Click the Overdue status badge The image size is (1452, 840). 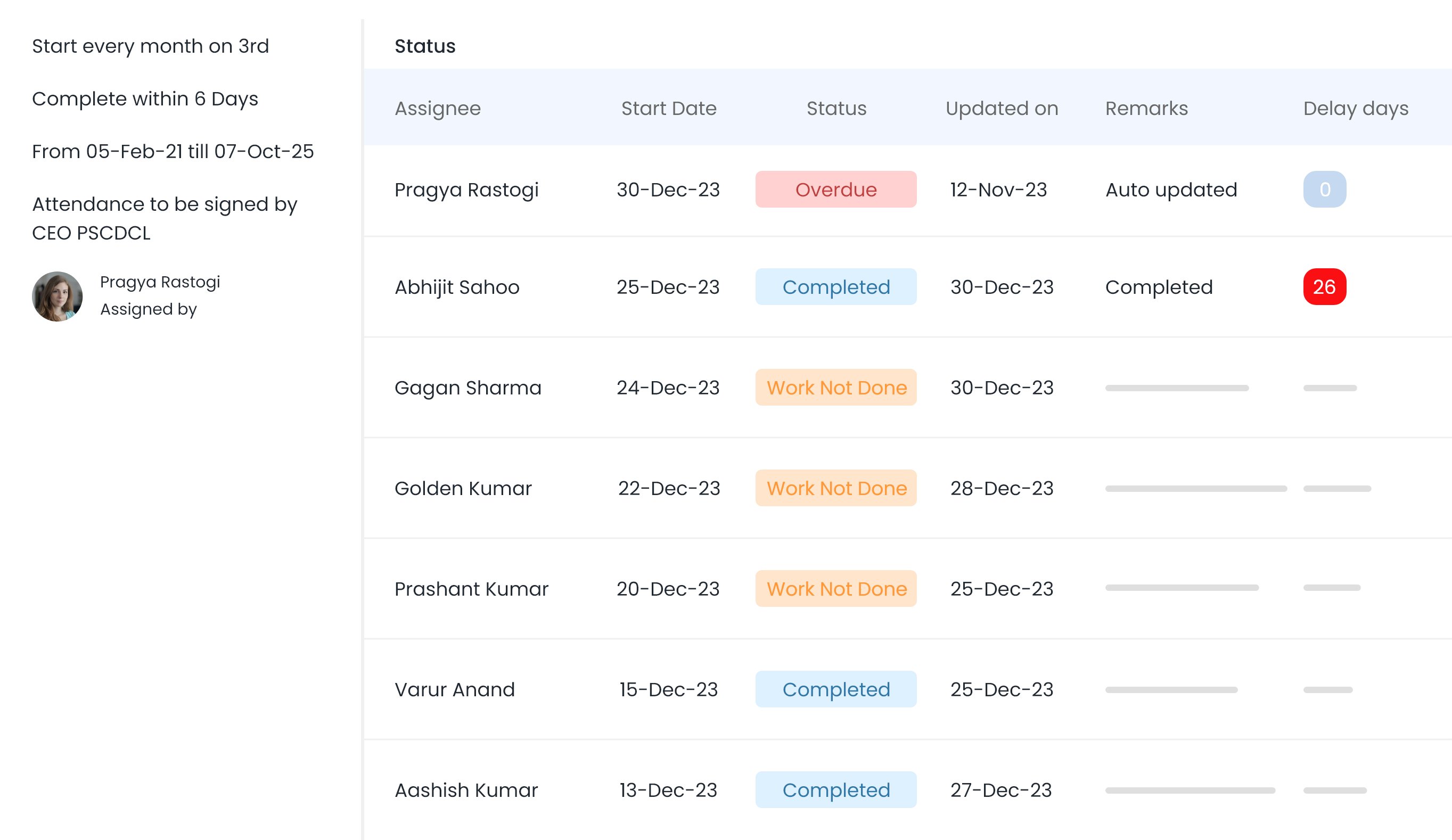click(x=835, y=190)
